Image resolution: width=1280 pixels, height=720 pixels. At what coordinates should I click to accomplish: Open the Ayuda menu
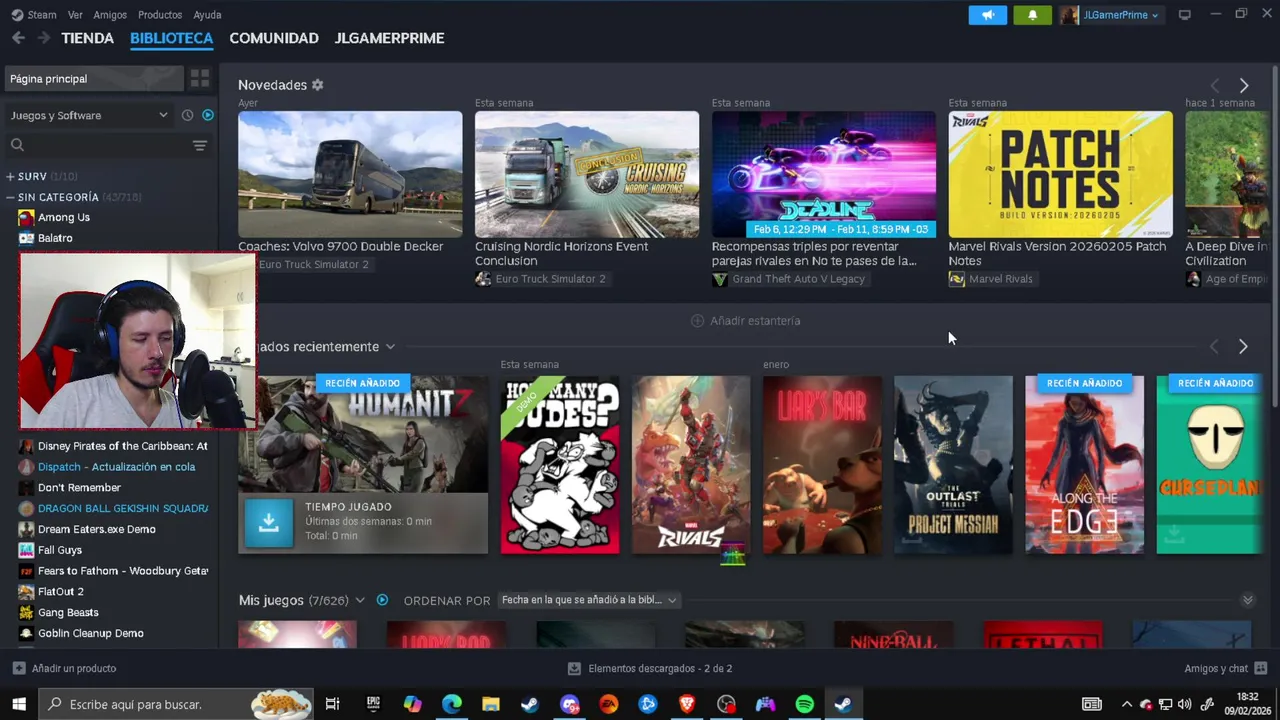tap(207, 15)
